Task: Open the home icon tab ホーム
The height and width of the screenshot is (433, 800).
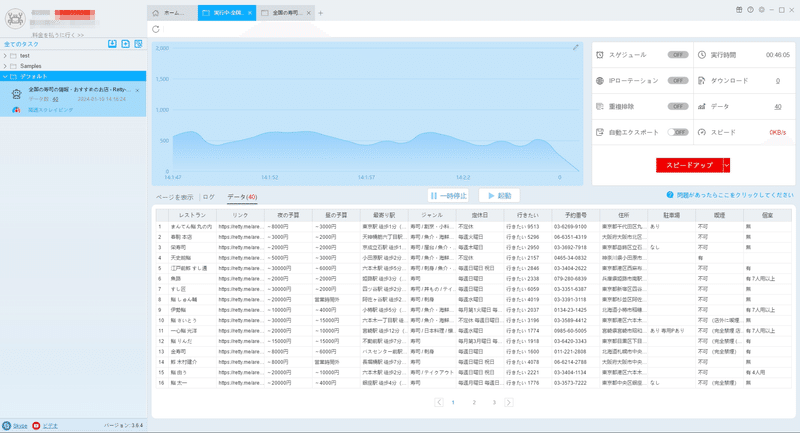Action: tap(172, 13)
